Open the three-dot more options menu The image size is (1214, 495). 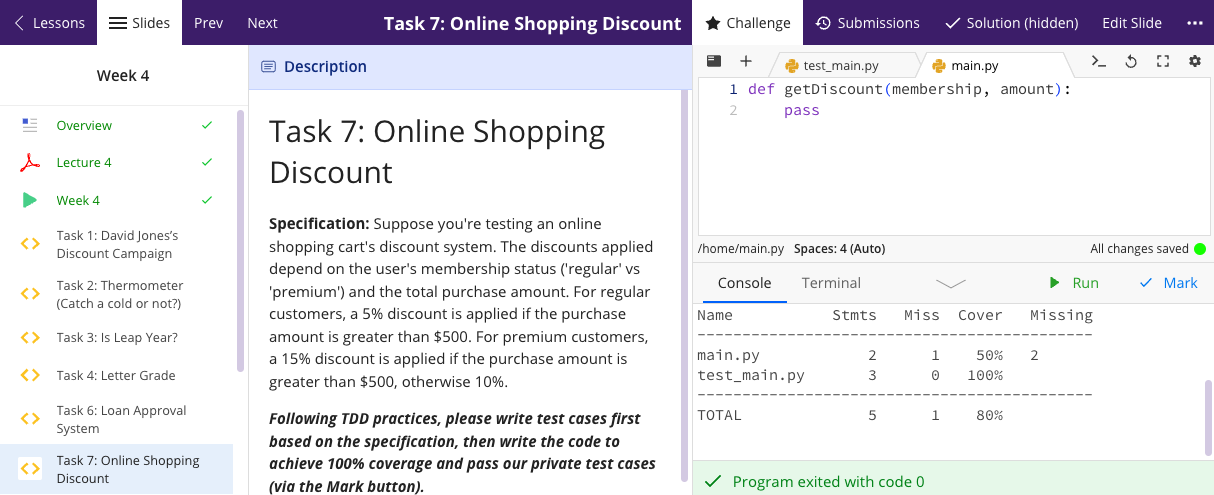coord(1194,23)
